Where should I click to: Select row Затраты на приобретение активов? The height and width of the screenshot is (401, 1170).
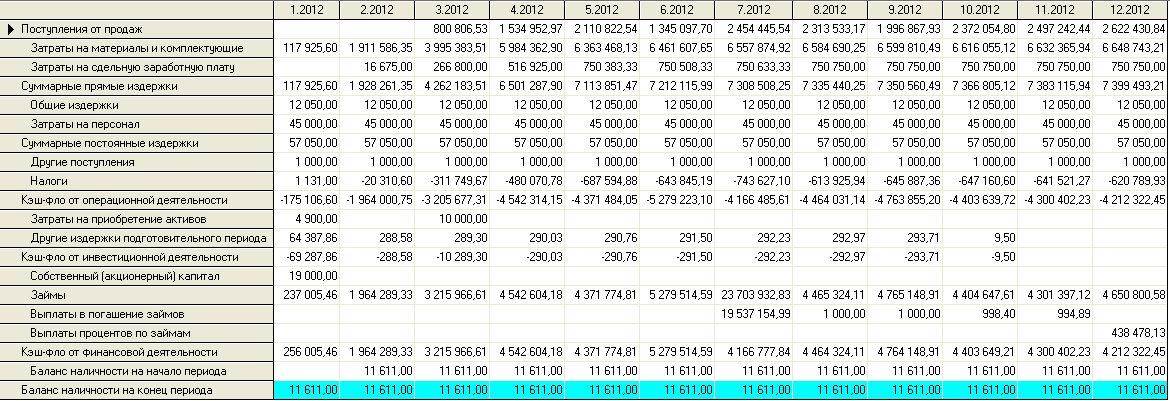[137, 220]
